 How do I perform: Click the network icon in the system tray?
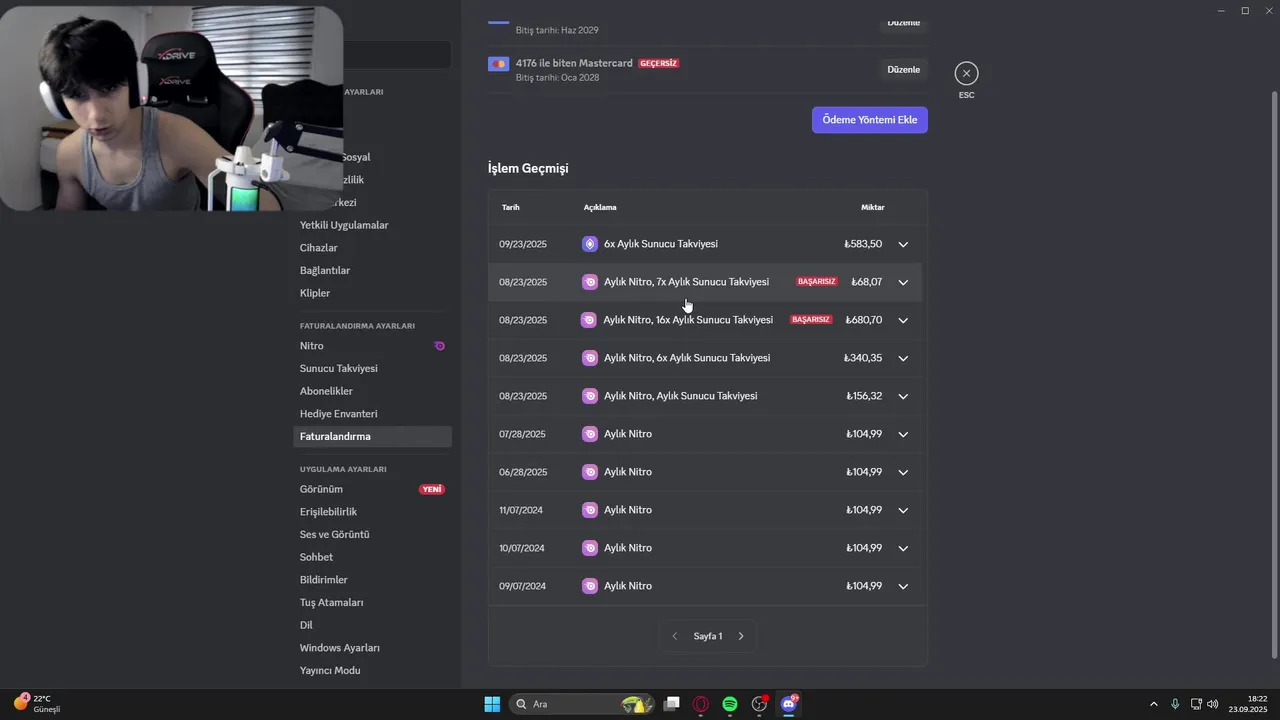(x=1196, y=704)
